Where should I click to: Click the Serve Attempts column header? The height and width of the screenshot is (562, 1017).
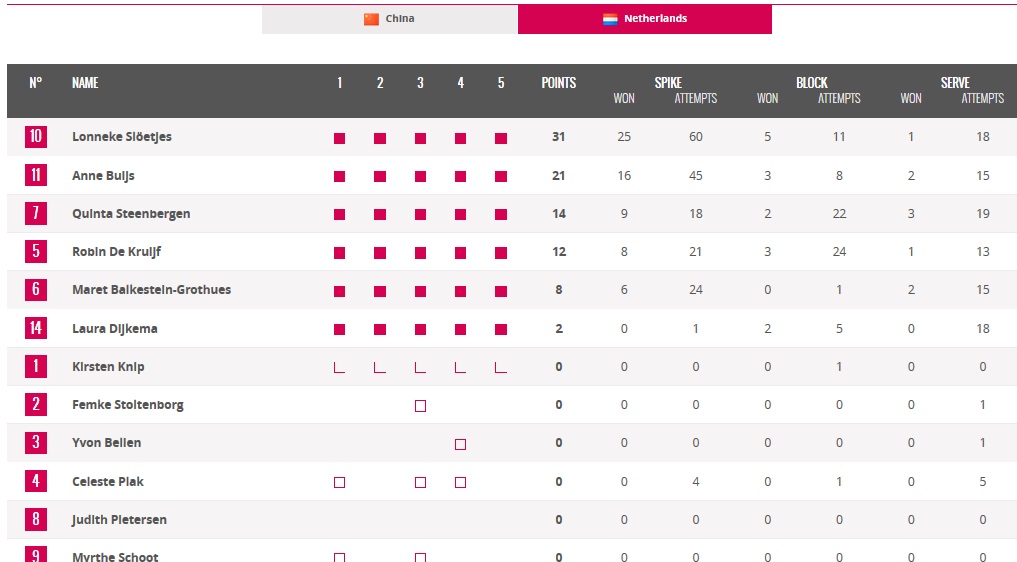tap(982, 98)
